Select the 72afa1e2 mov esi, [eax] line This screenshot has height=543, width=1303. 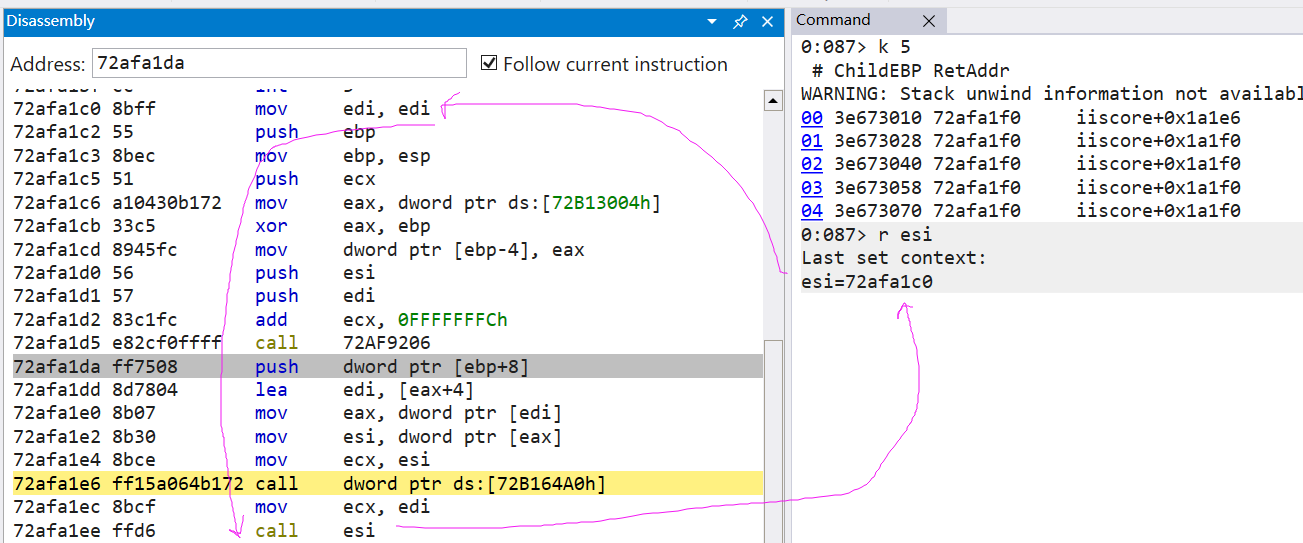point(387,437)
